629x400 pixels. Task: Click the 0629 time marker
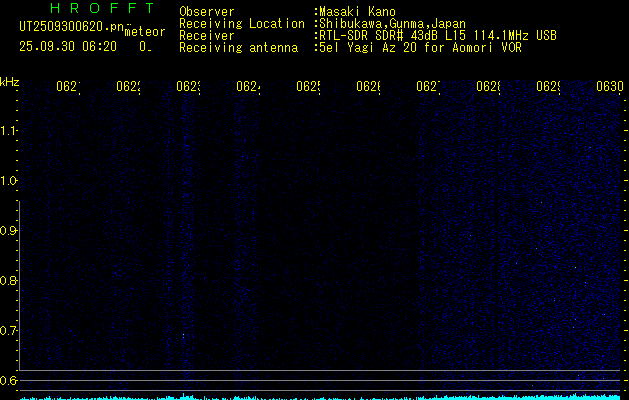(x=548, y=86)
